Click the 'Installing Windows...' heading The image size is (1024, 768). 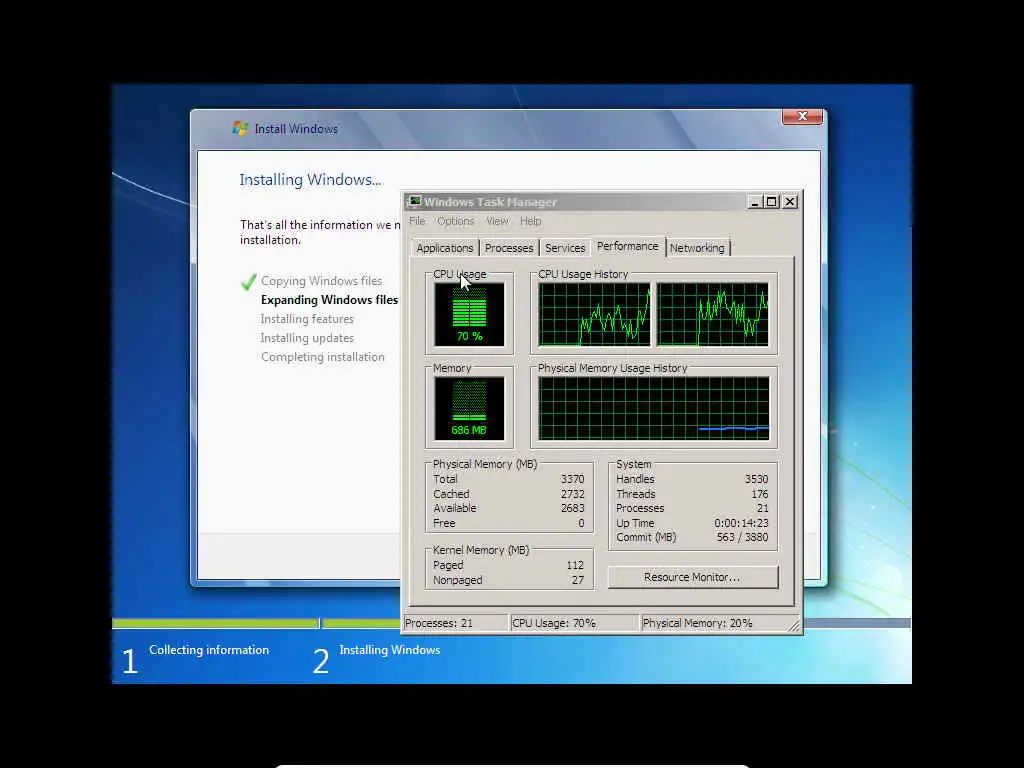[x=310, y=180]
